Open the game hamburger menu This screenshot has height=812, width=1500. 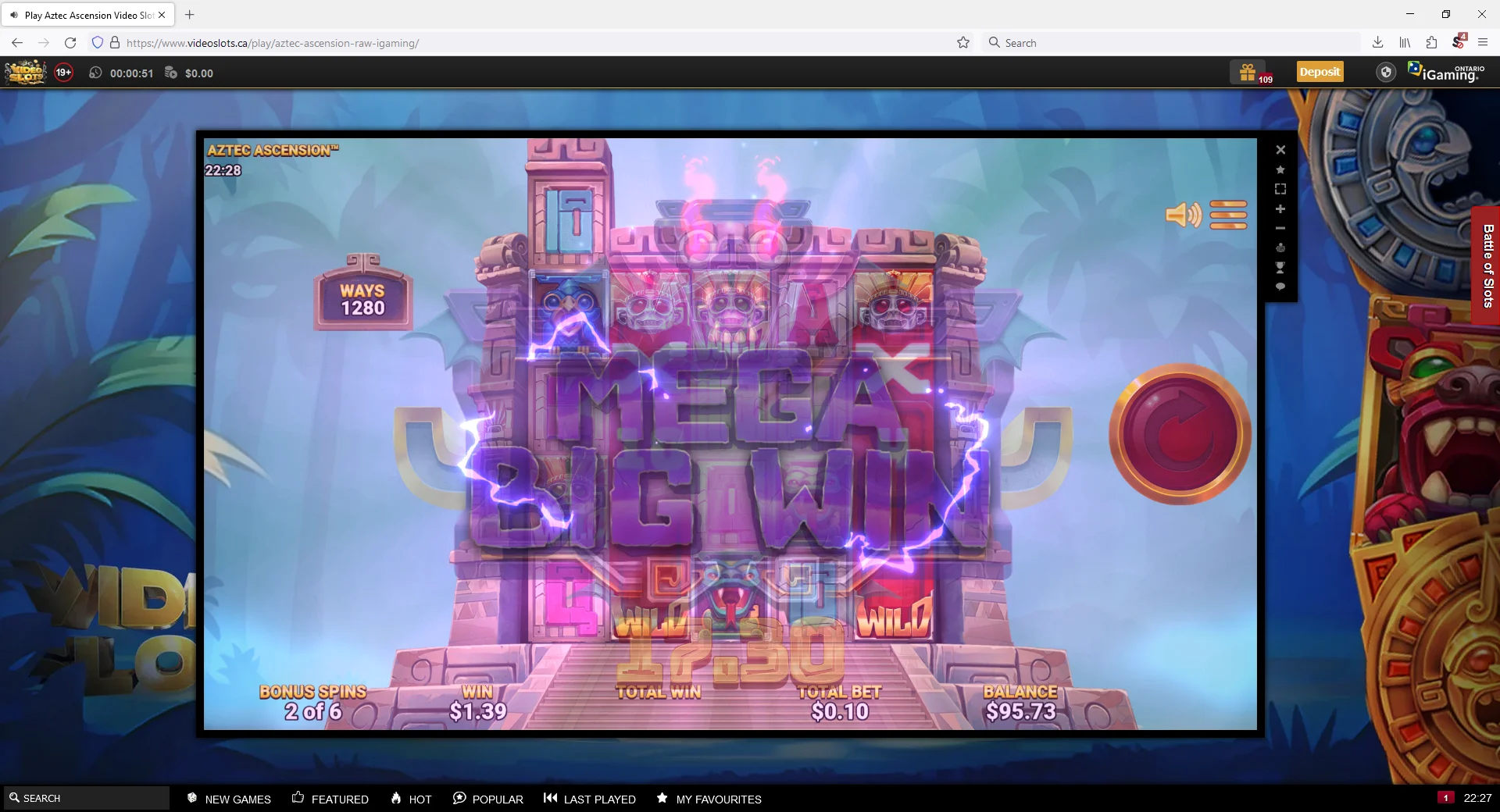[x=1228, y=214]
